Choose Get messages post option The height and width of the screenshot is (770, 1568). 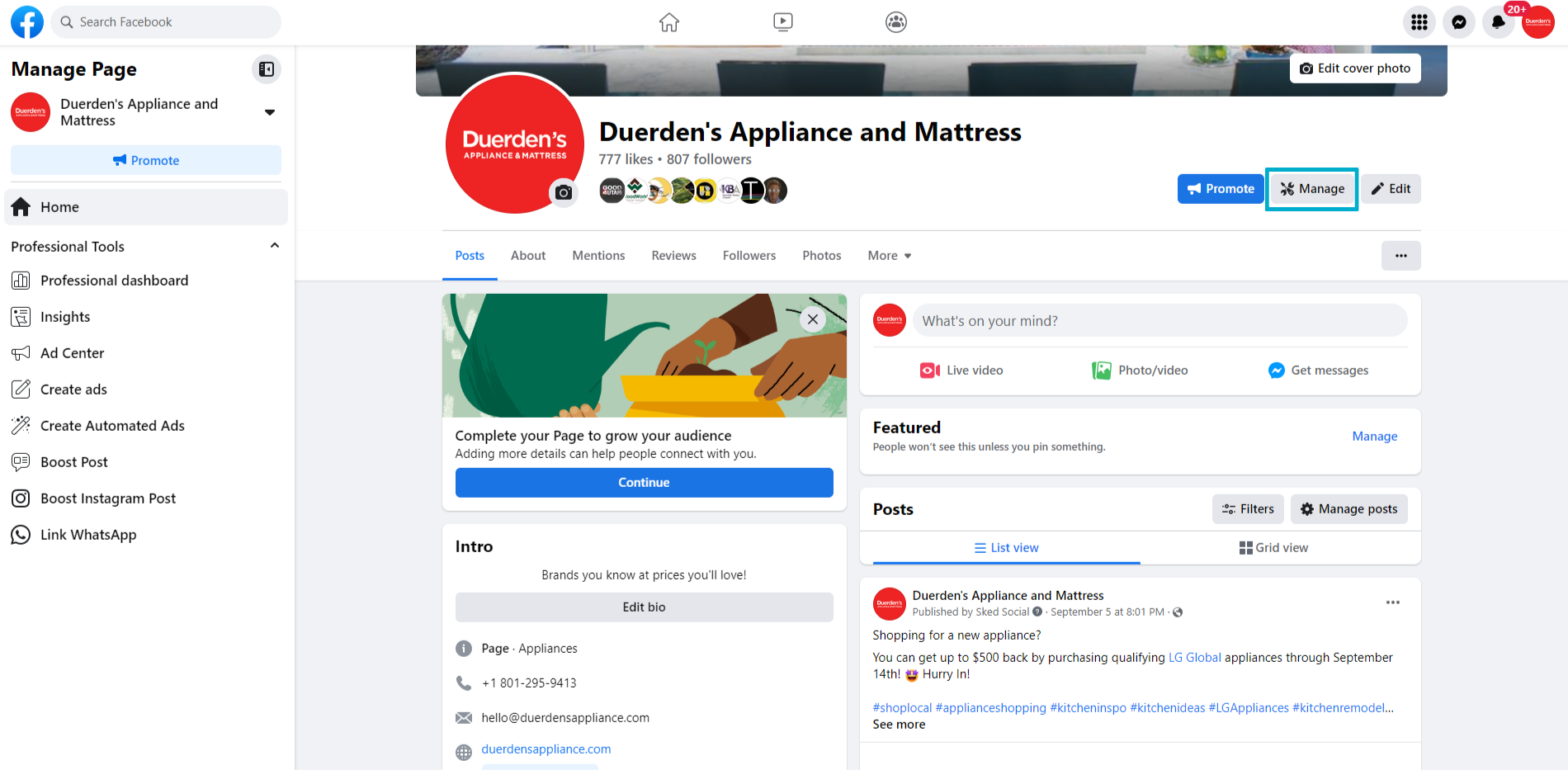(1319, 371)
